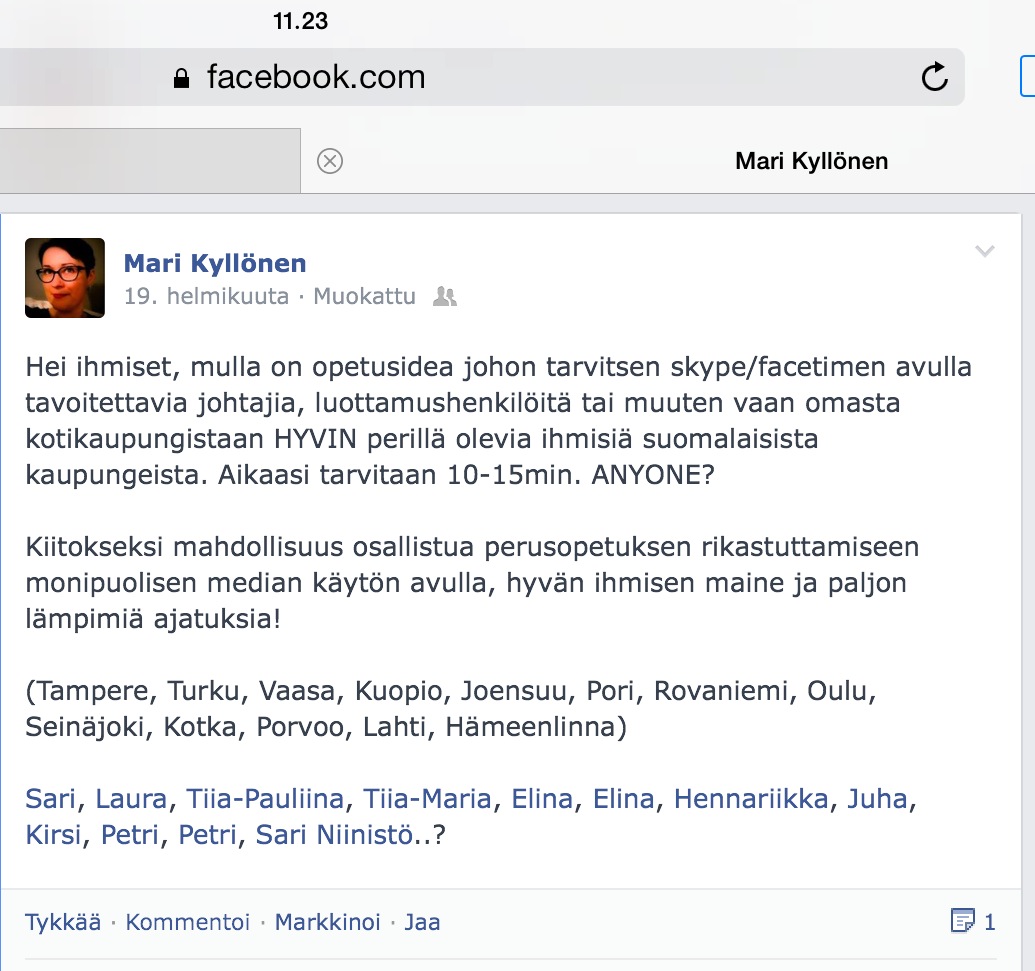This screenshot has height=971, width=1035.
Task: Click Jaa to share the post
Action: 422,922
